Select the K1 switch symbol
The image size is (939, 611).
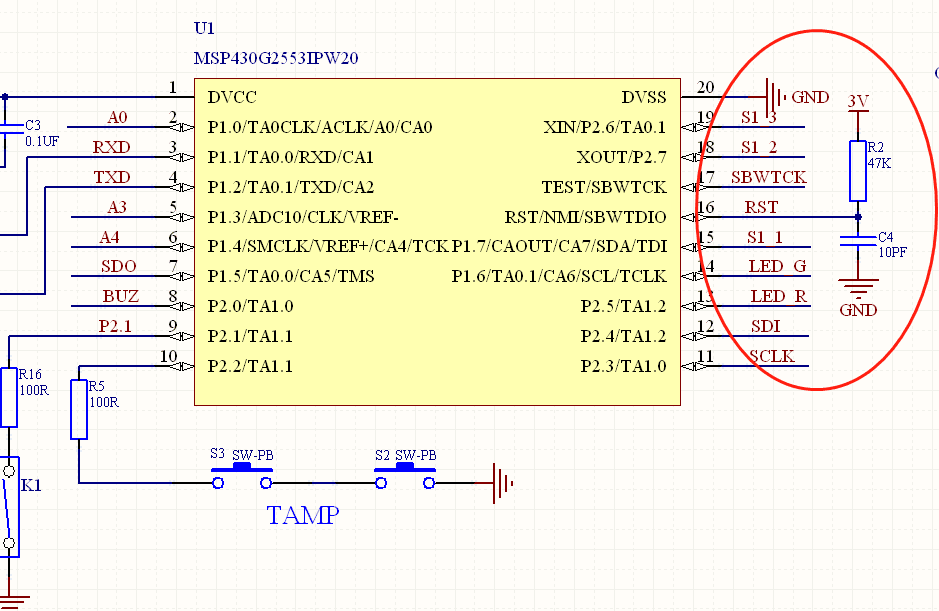pyautogui.click(x=10, y=507)
